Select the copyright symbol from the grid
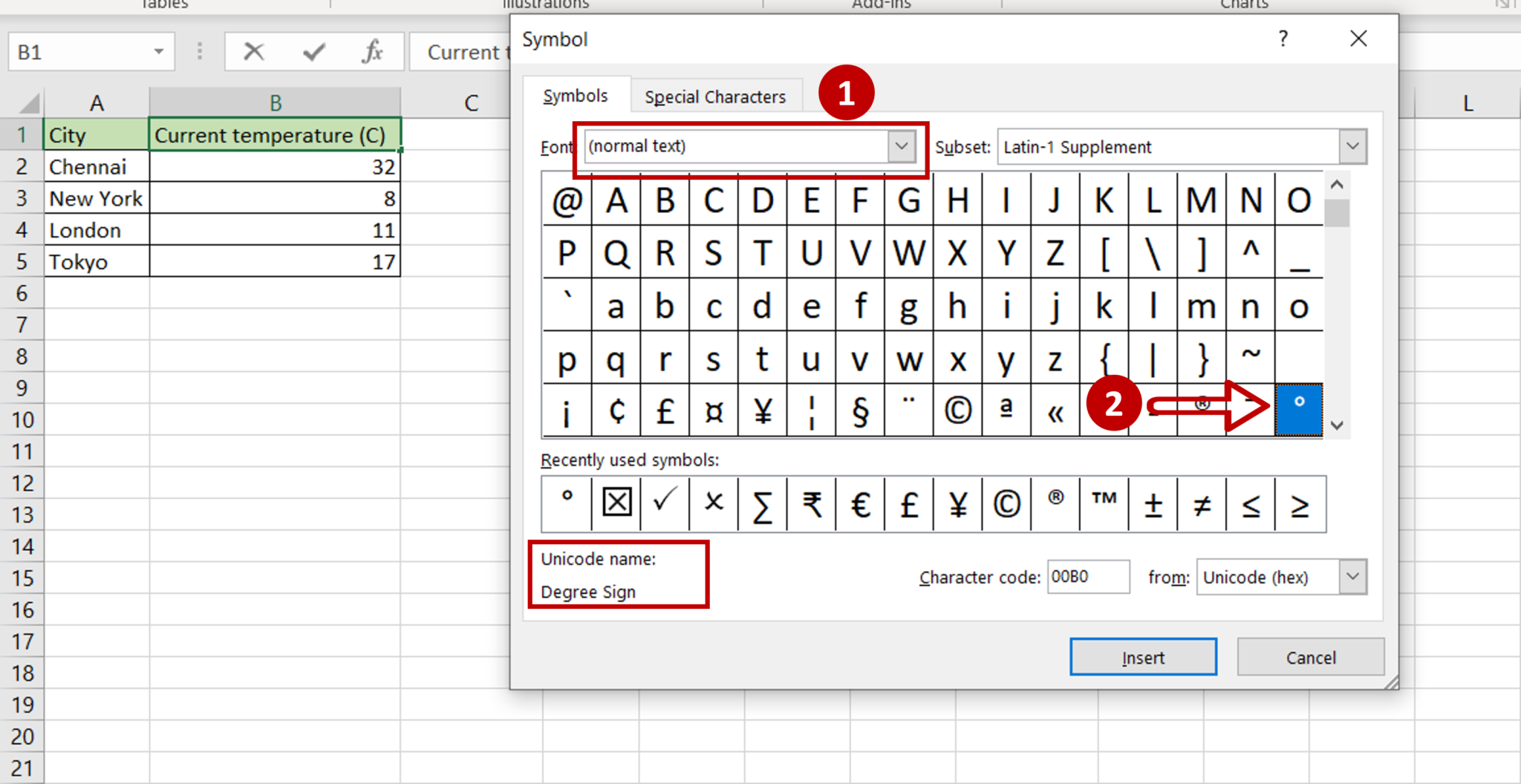Screen dimensions: 1521x784 (957, 409)
